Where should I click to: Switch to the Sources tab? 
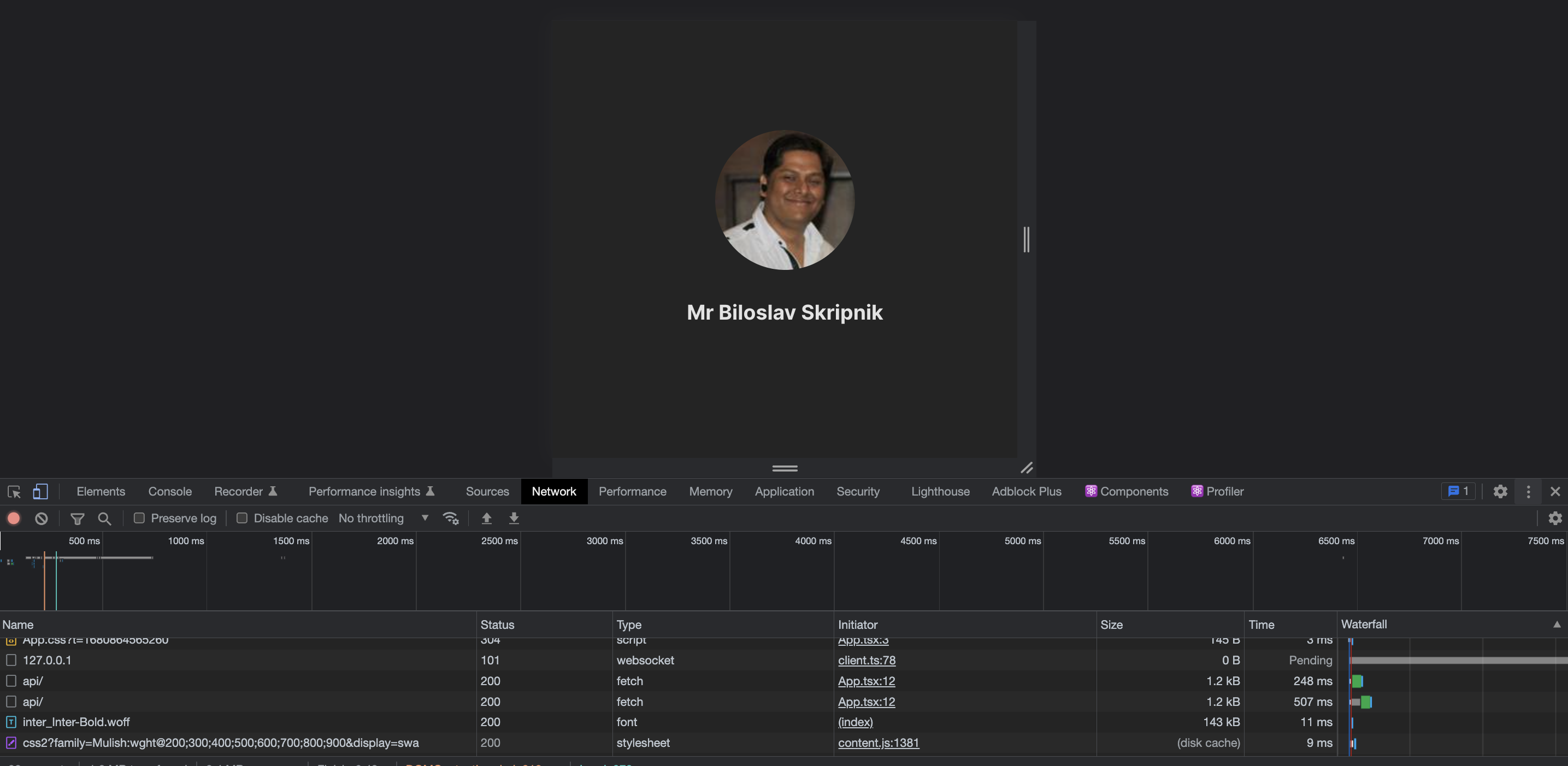point(487,491)
